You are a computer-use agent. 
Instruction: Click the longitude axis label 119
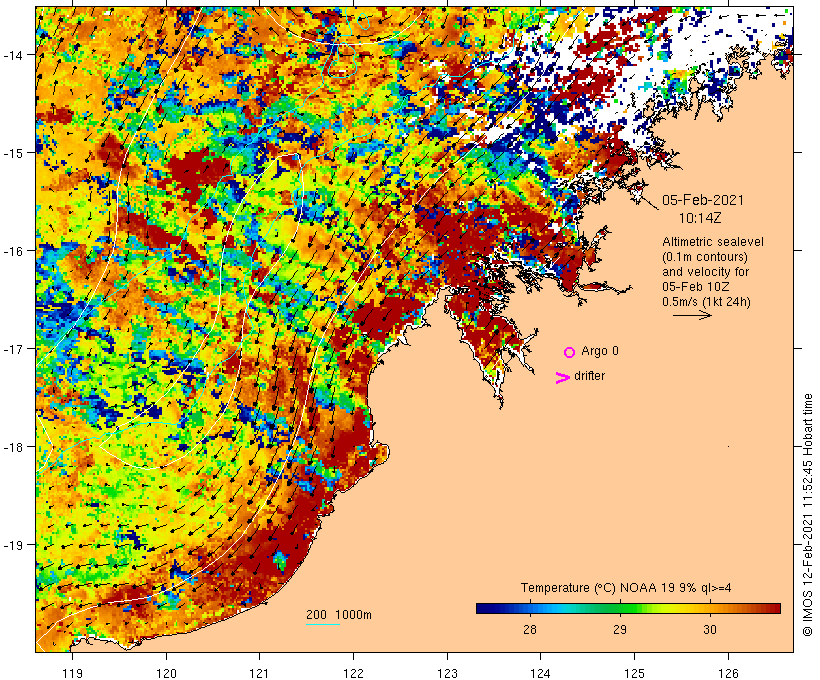click(72, 673)
